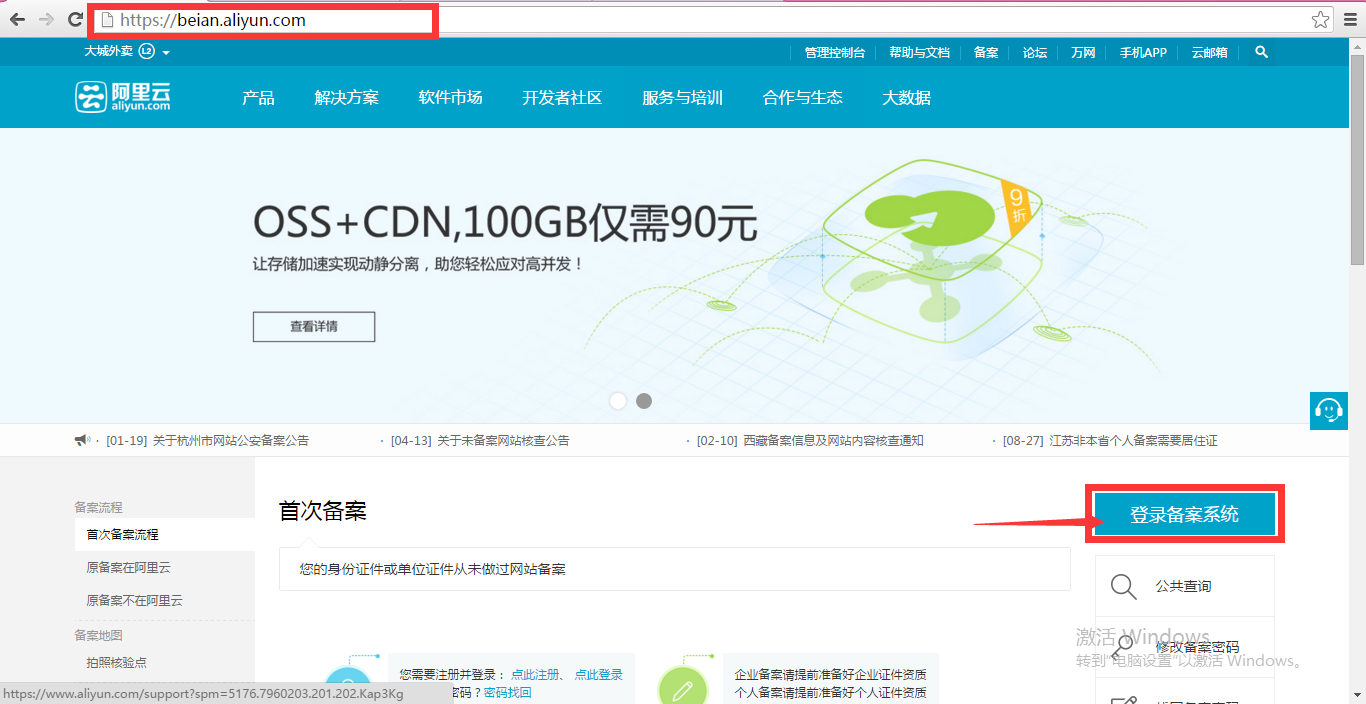1366x704 pixels.
Task: Open the 解决方案 navigation menu
Action: (x=346, y=98)
